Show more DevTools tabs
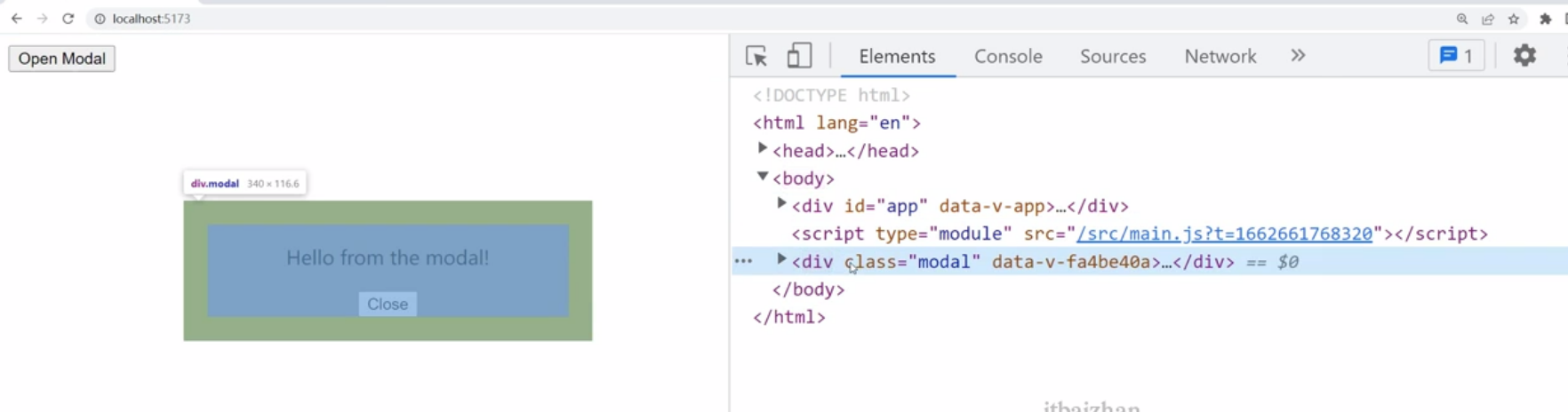The image size is (1568, 412). [1298, 56]
